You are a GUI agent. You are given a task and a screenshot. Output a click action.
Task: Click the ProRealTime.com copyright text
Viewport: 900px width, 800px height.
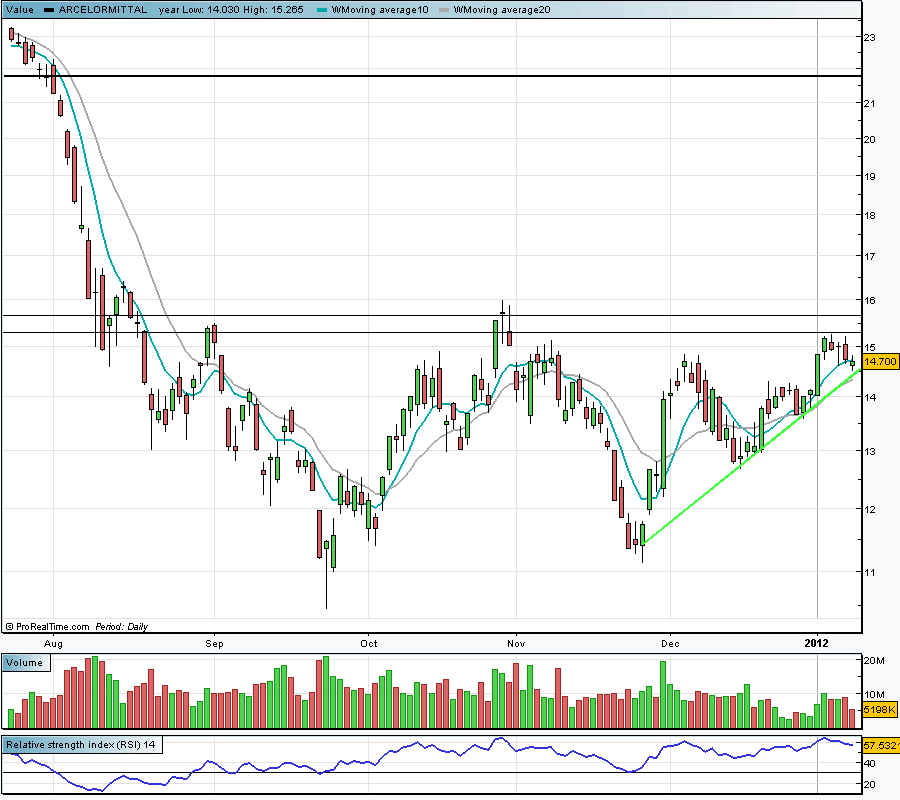point(48,627)
